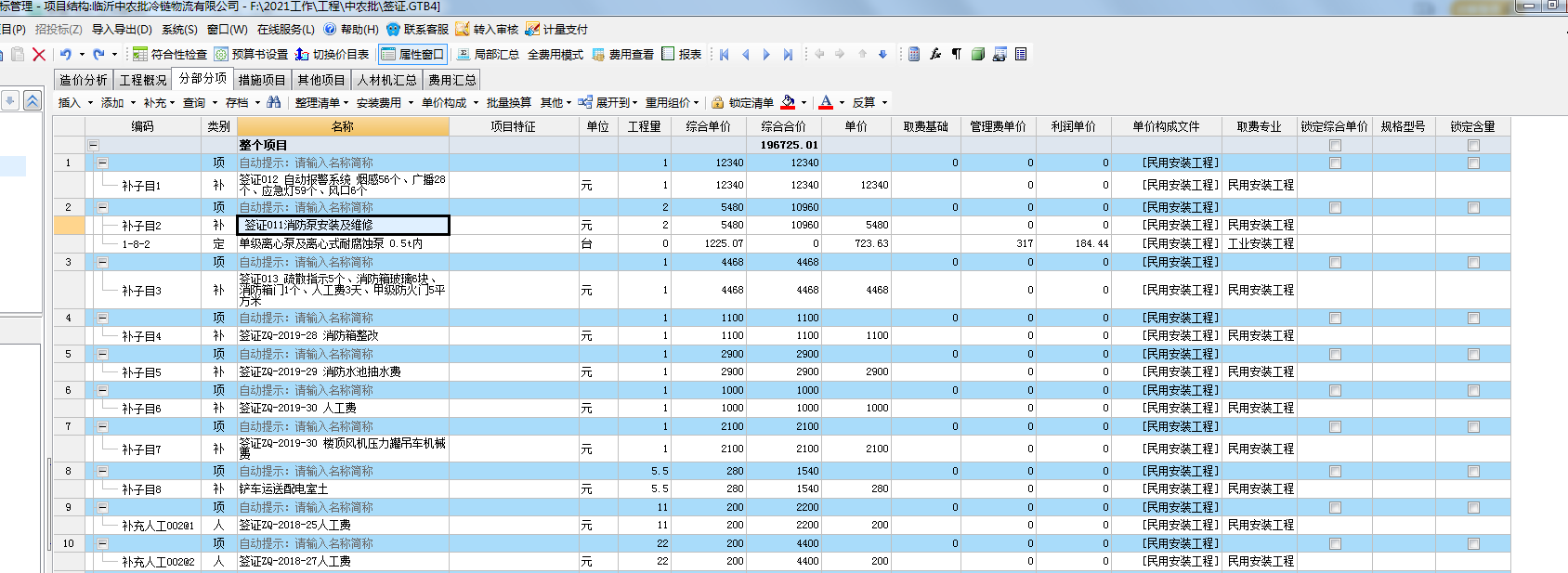Open 系统(S) menu
Screen dimensions: 1568x573
pyautogui.click(x=179, y=29)
